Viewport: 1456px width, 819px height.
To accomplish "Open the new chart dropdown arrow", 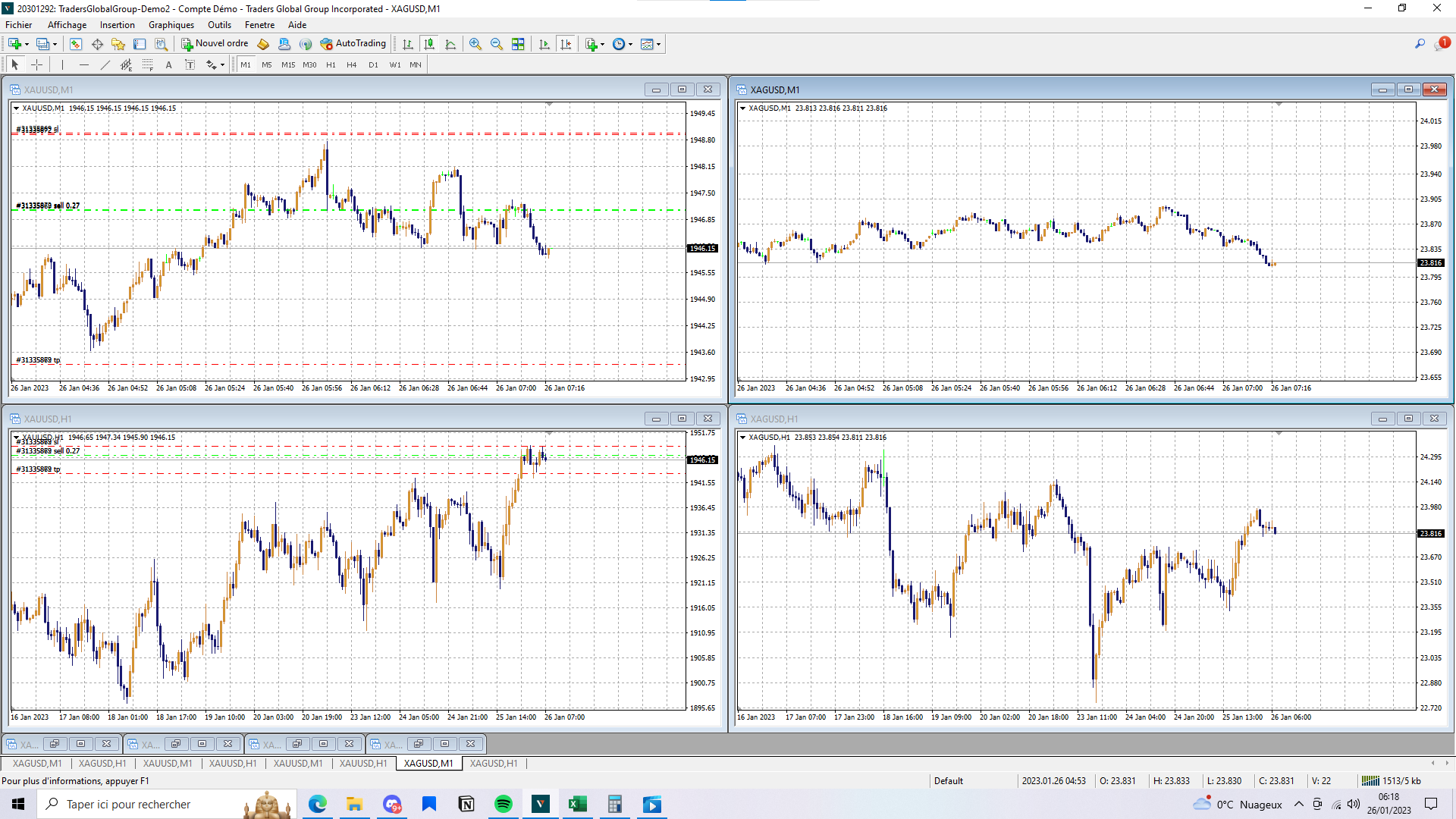I will pyautogui.click(x=27, y=44).
